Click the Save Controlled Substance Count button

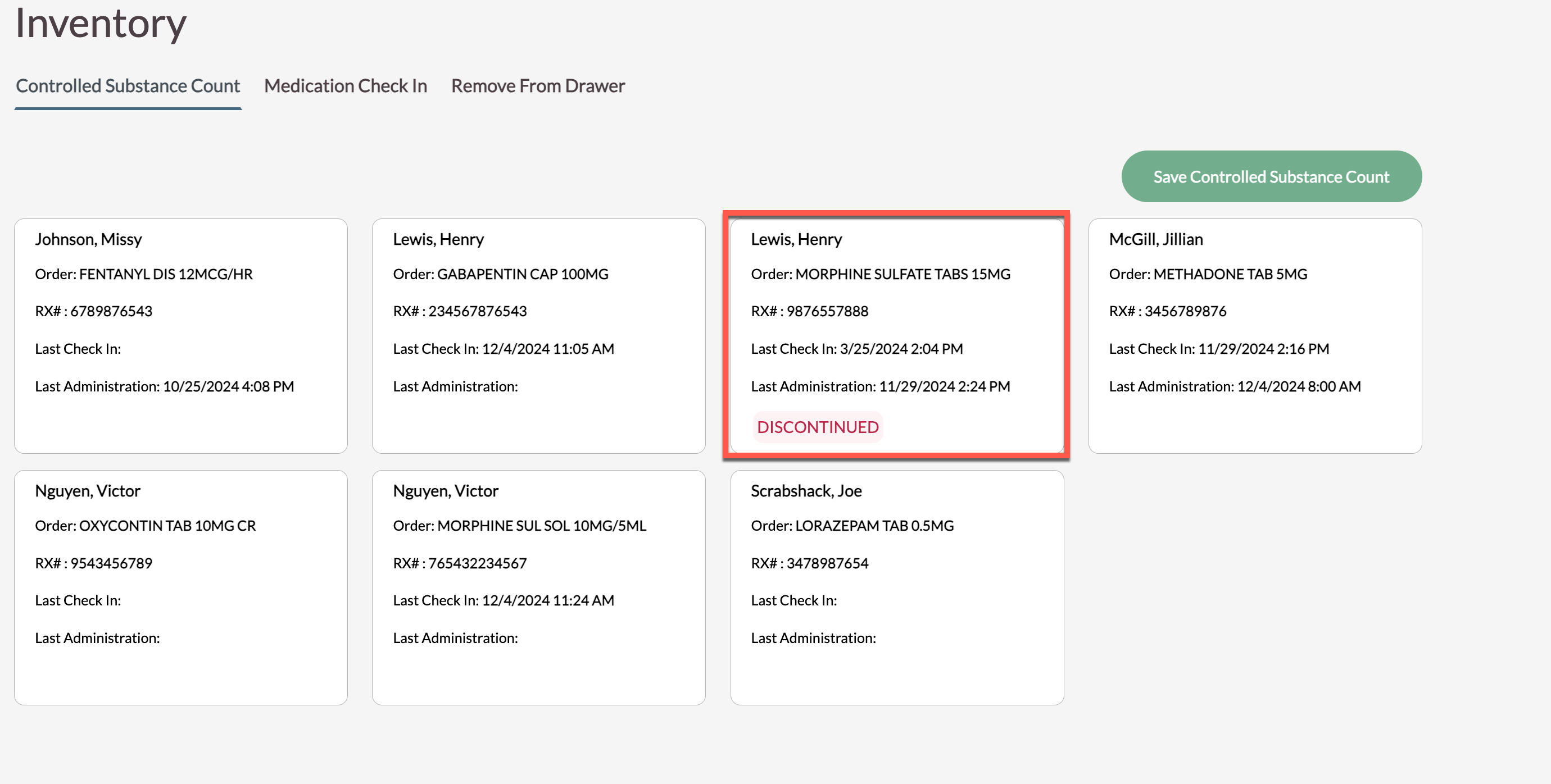[x=1271, y=177]
